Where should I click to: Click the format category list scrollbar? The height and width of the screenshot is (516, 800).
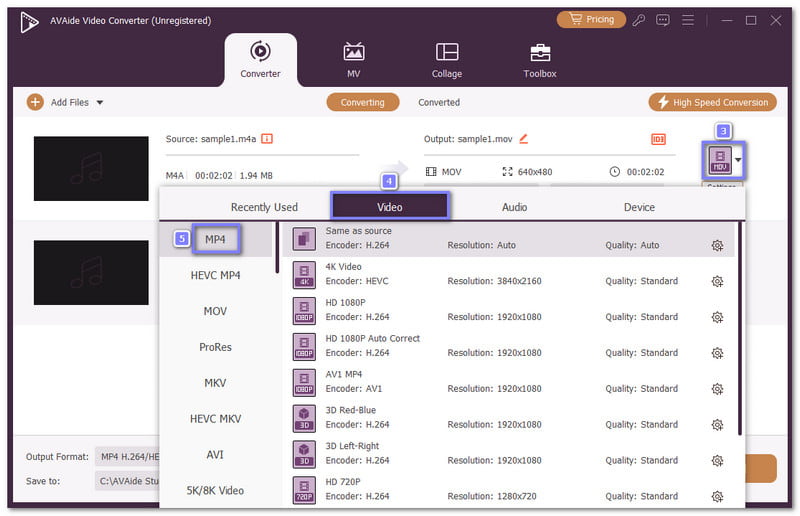[x=278, y=248]
